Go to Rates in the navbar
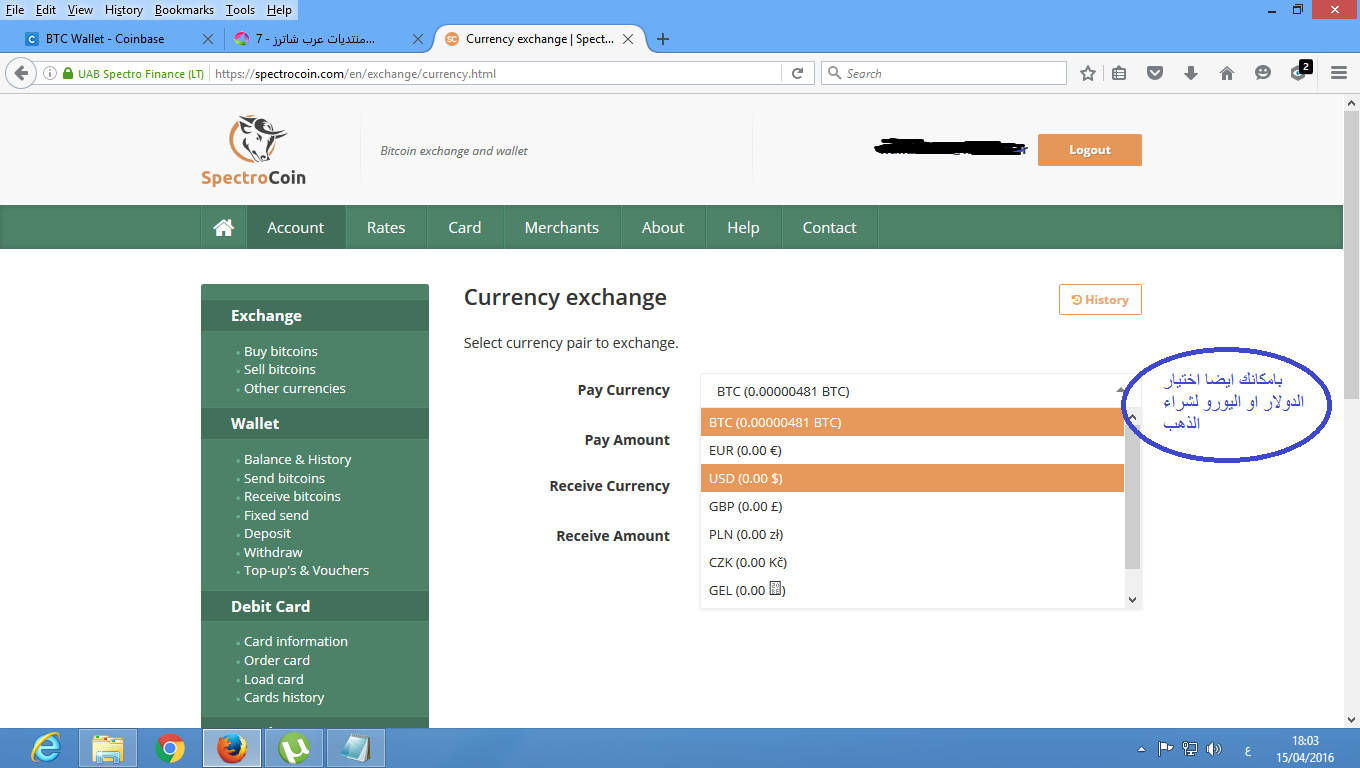Image resolution: width=1360 pixels, height=768 pixels. pos(386,227)
